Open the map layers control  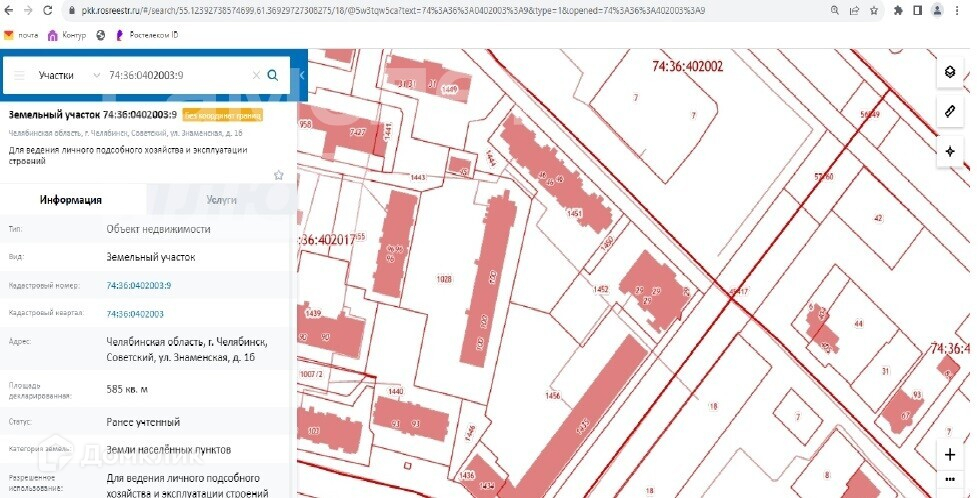[949, 74]
